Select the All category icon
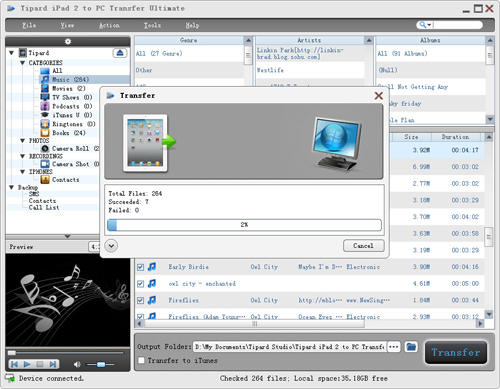 (45, 71)
